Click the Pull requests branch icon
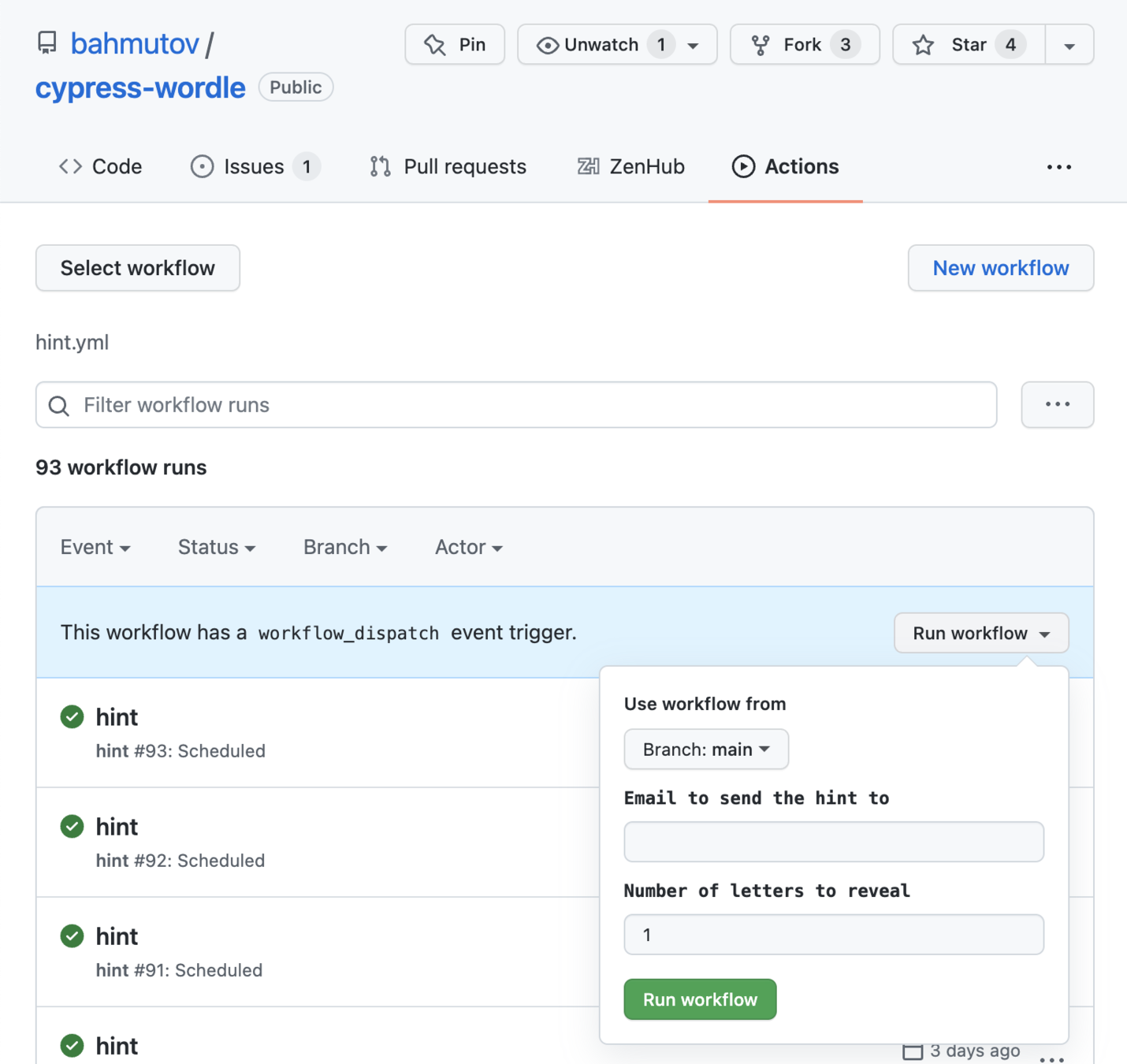This screenshot has width=1127, height=1064. 381,166
